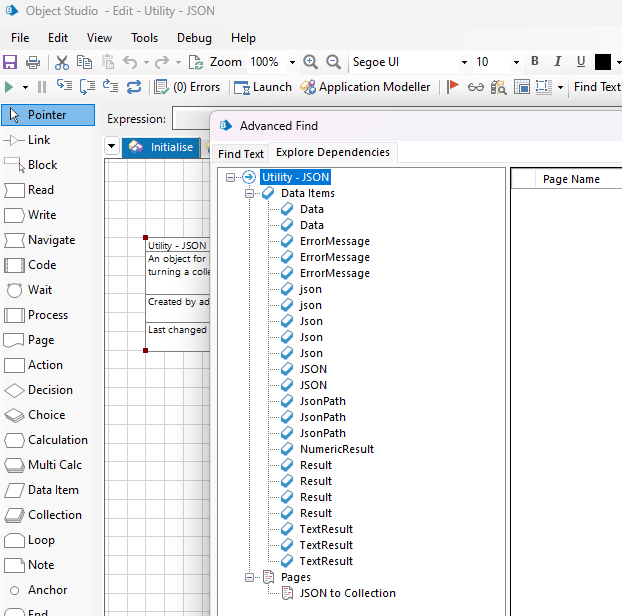Collapse the Utility - JSON tree node
The height and width of the screenshot is (616, 622).
(x=230, y=177)
